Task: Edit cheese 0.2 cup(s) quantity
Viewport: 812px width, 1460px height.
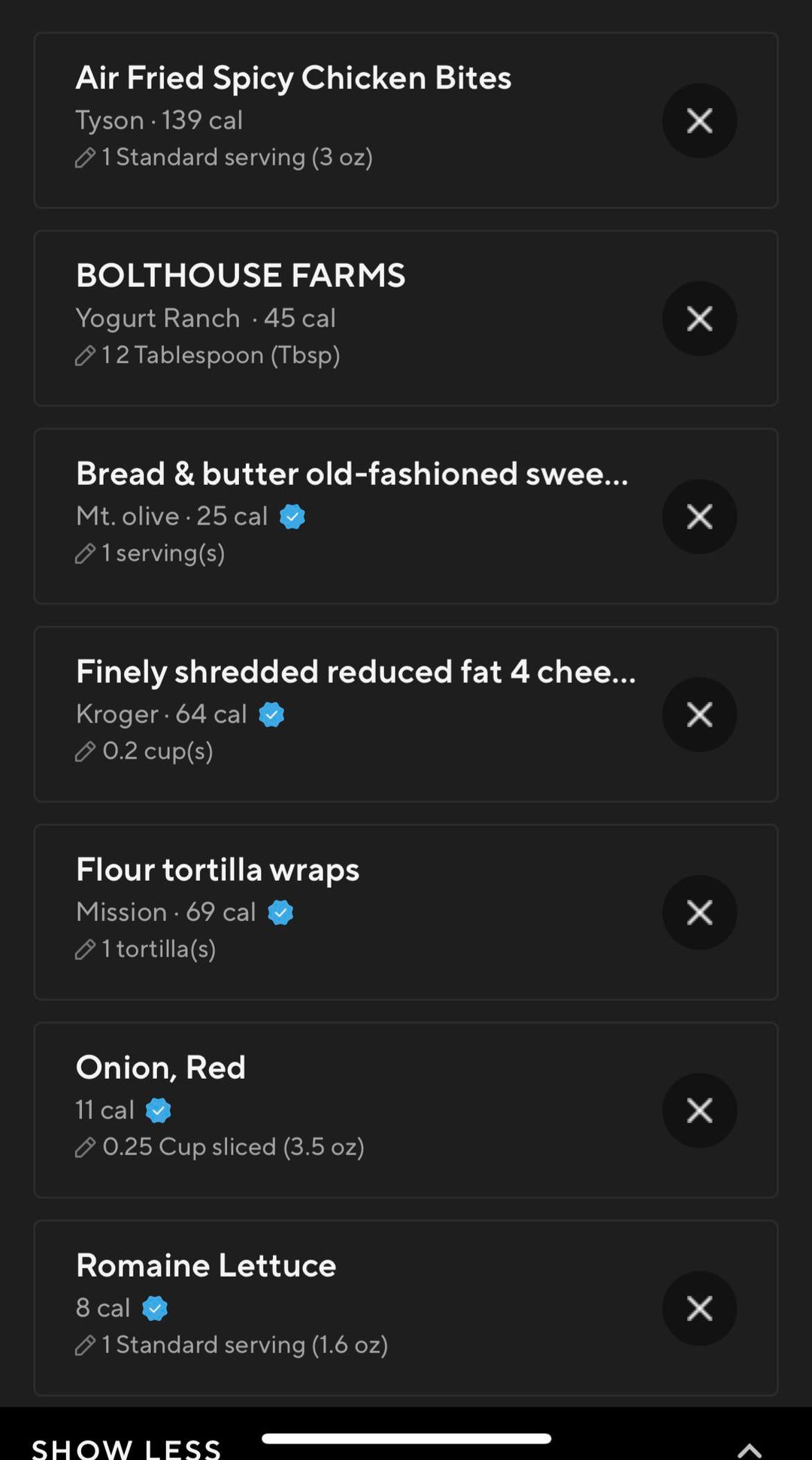Action: click(x=86, y=751)
